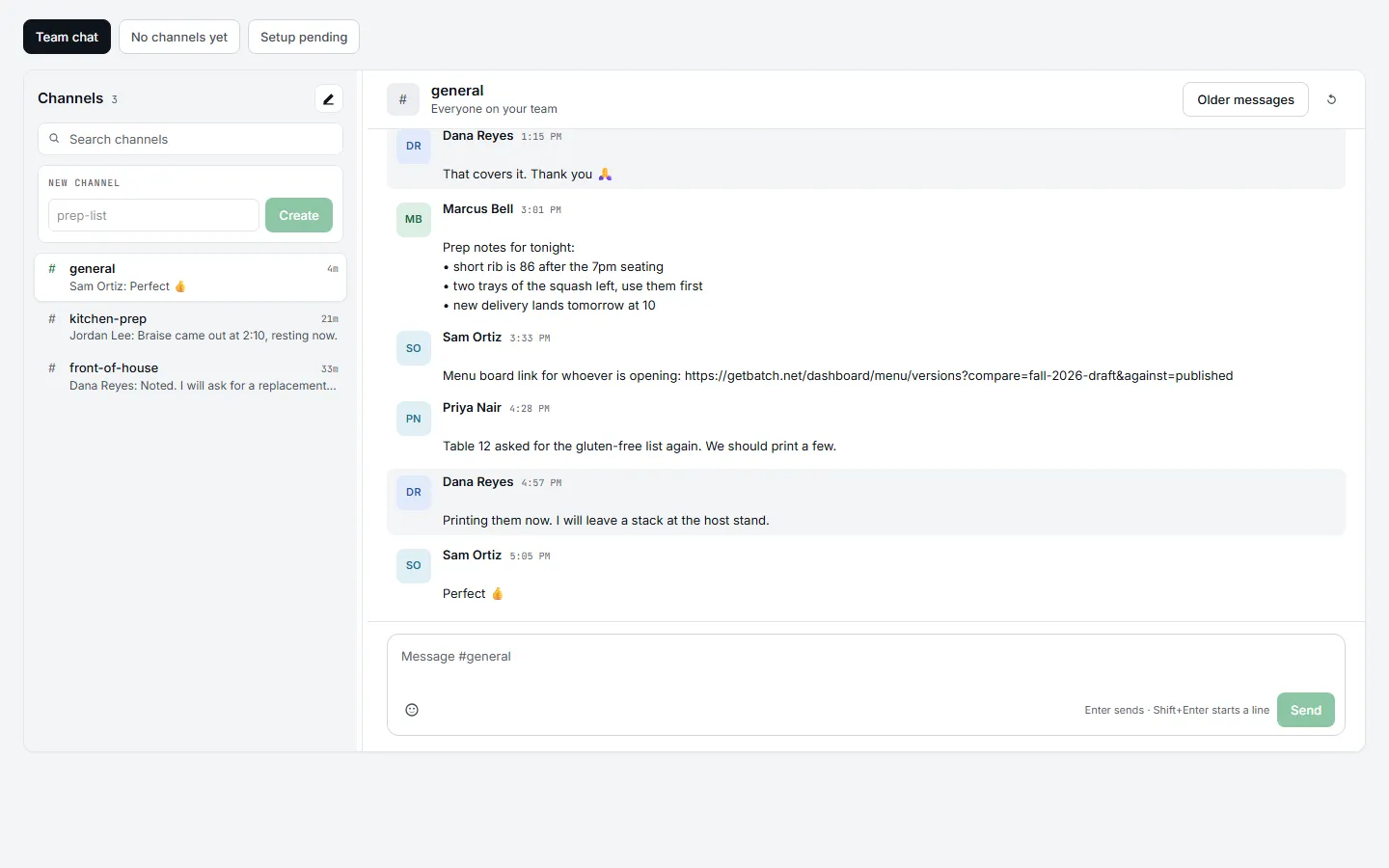Click the "That covers it. Thank you" message
The image size is (1389, 868).
527,175
